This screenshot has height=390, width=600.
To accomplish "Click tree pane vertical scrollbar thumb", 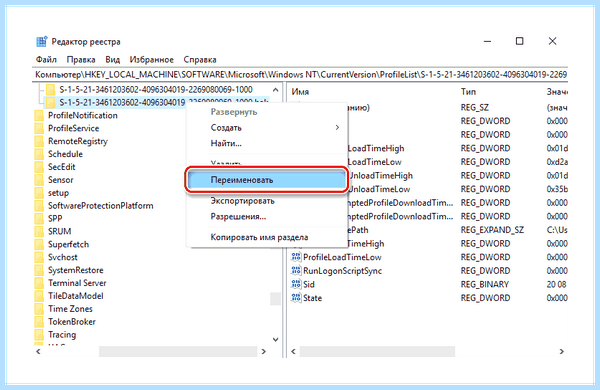I will (276, 299).
